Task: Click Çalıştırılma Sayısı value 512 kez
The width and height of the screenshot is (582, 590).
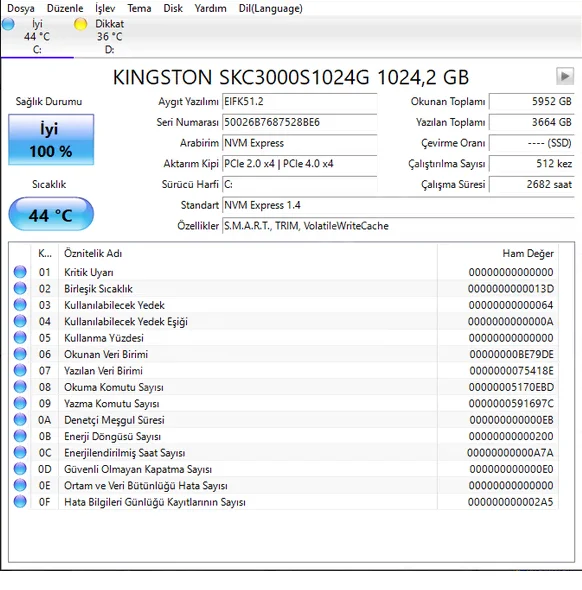Action: [532, 164]
